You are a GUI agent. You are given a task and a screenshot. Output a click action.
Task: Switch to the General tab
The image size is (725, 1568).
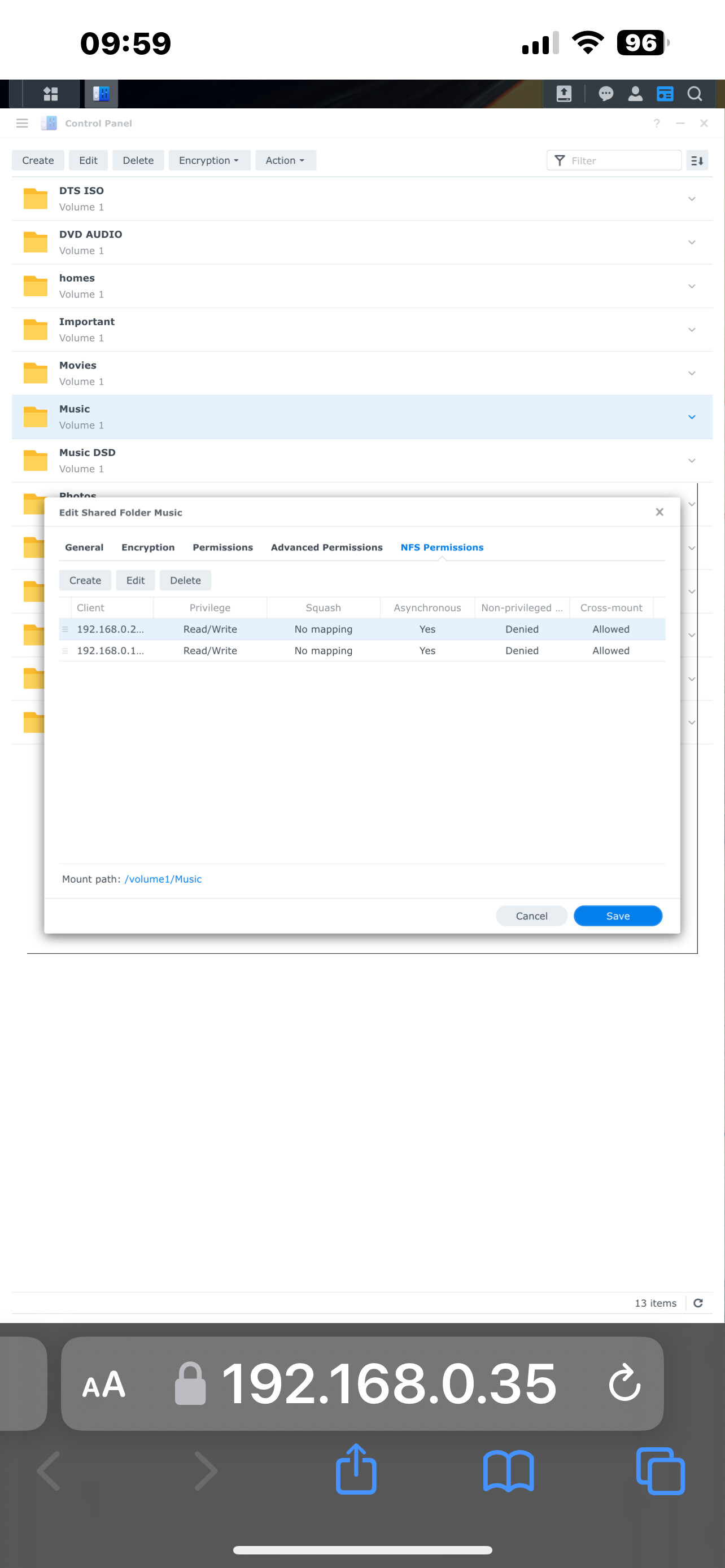(84, 547)
